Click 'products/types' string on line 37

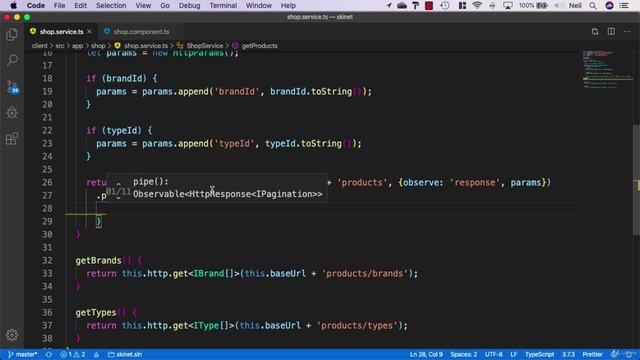click(x=358, y=326)
